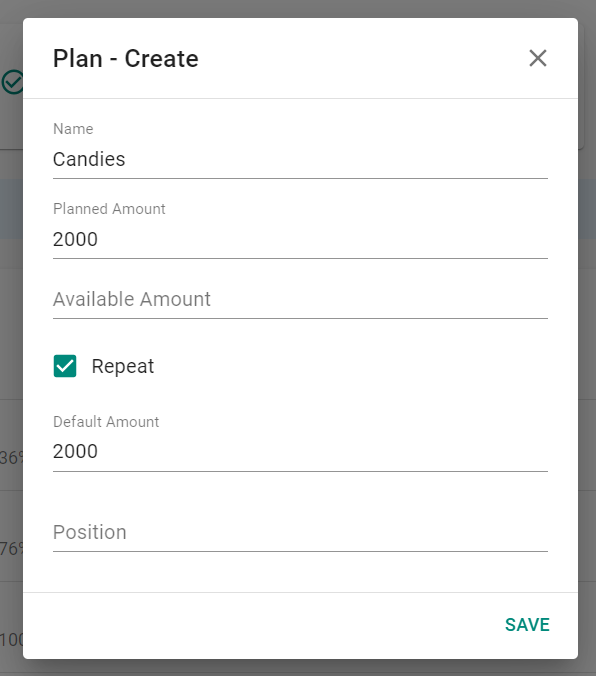This screenshot has height=676, width=596.
Task: Click the blank space below the Position field
Action: click(300, 572)
